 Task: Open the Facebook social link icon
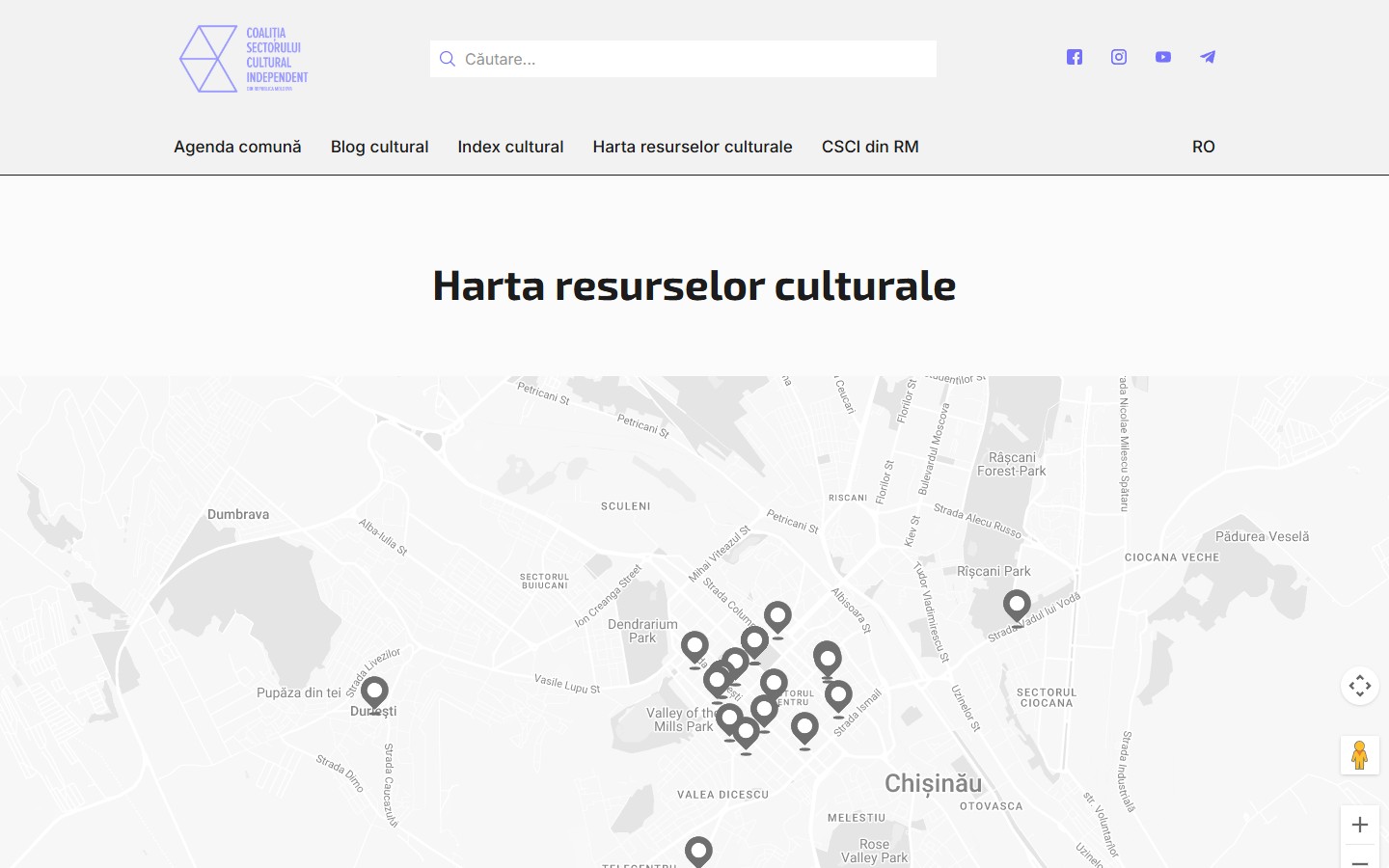pyautogui.click(x=1075, y=57)
